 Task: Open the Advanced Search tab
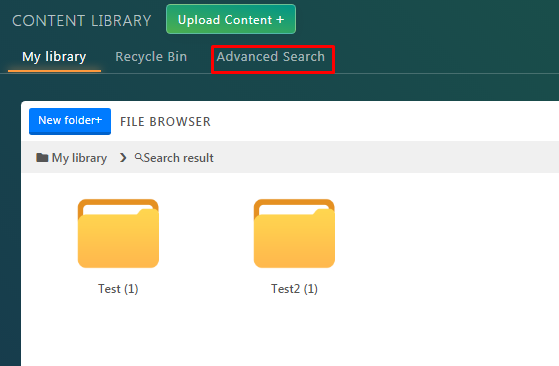pyautogui.click(x=271, y=57)
